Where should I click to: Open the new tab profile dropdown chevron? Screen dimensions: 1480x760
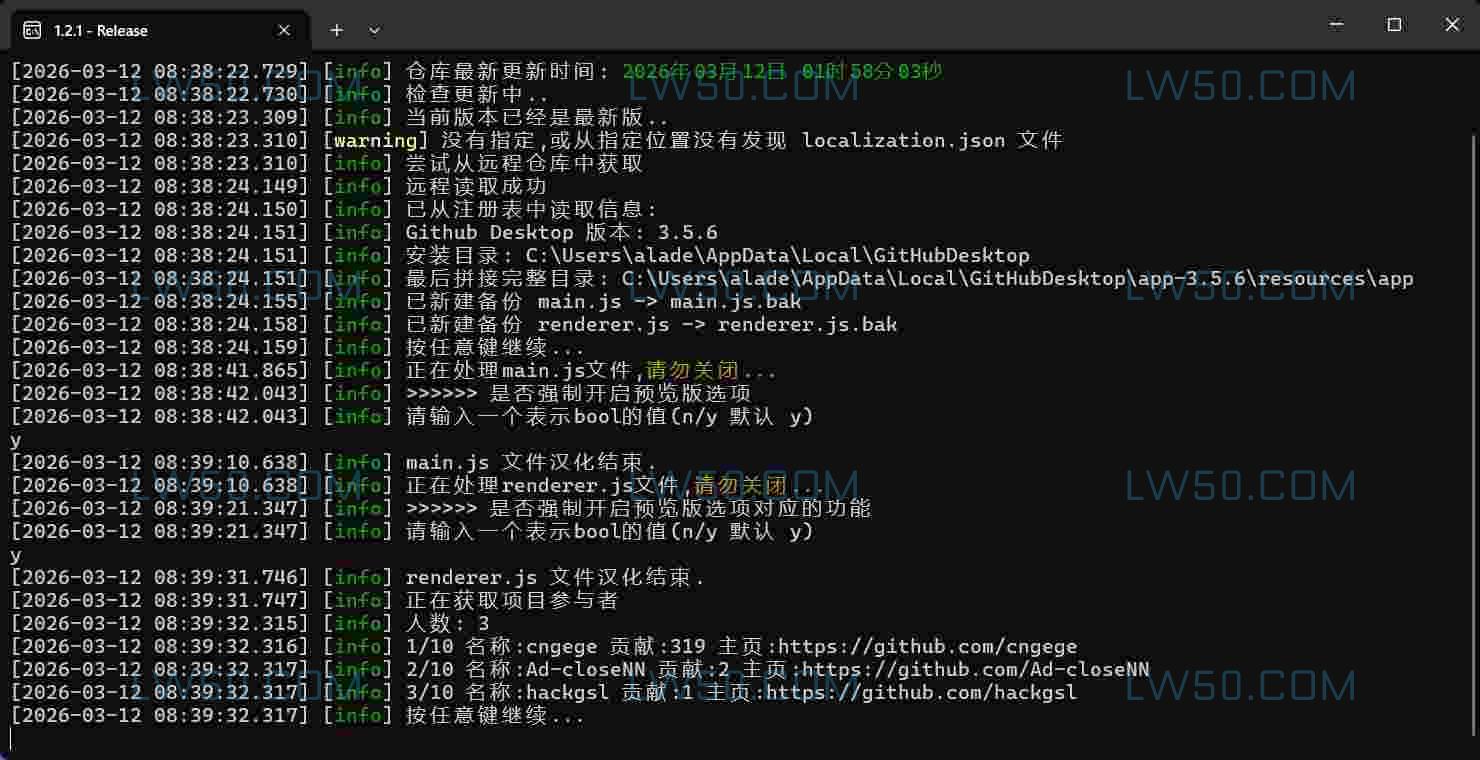373,31
